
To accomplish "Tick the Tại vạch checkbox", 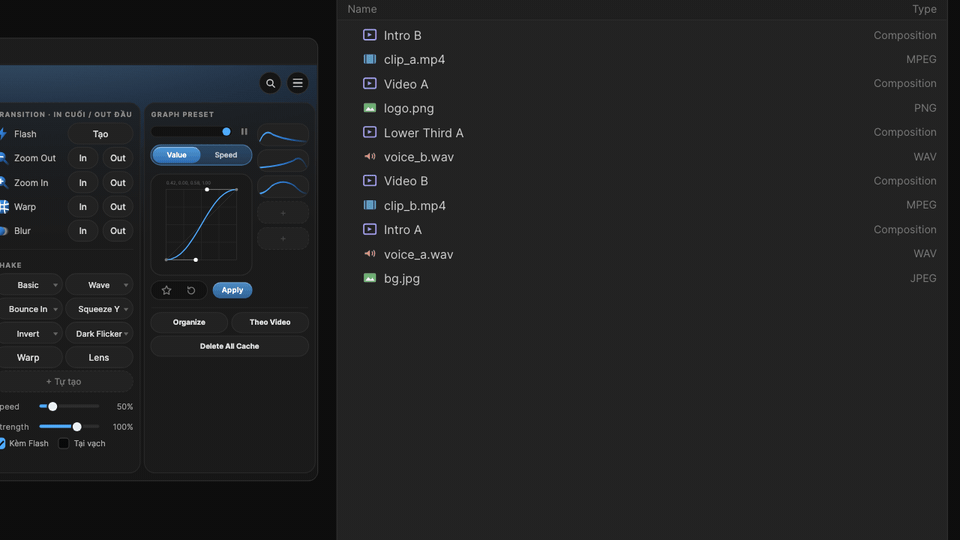I will pos(64,443).
